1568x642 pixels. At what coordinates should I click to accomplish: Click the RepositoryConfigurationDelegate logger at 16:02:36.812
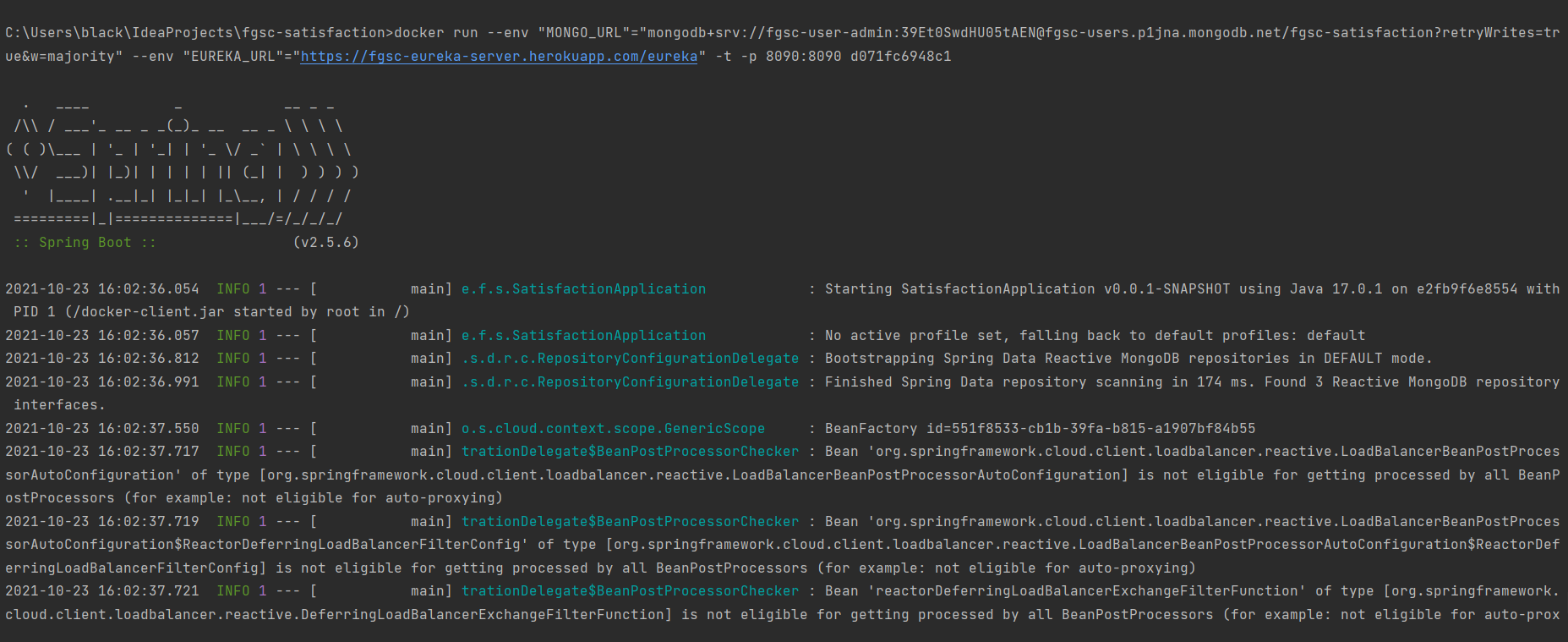(x=630, y=359)
